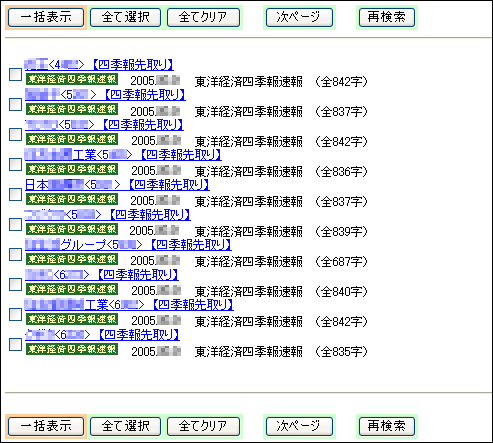This screenshot has height=443, width=493.
Task: Click the character count text (全835字)
Action: coord(341,352)
